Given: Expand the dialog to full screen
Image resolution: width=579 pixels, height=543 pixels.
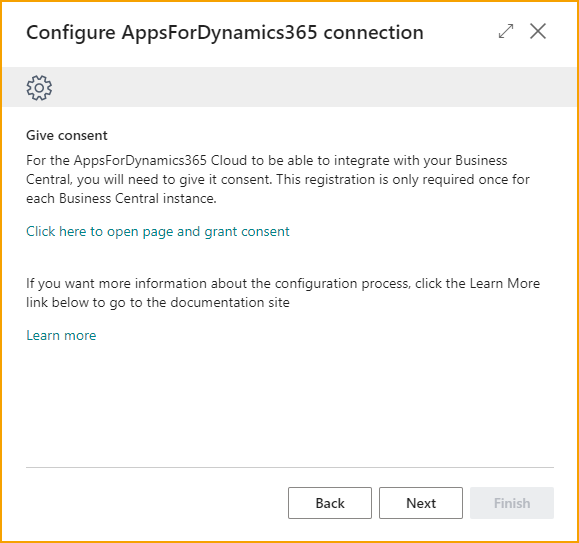Looking at the screenshot, I should (506, 31).
